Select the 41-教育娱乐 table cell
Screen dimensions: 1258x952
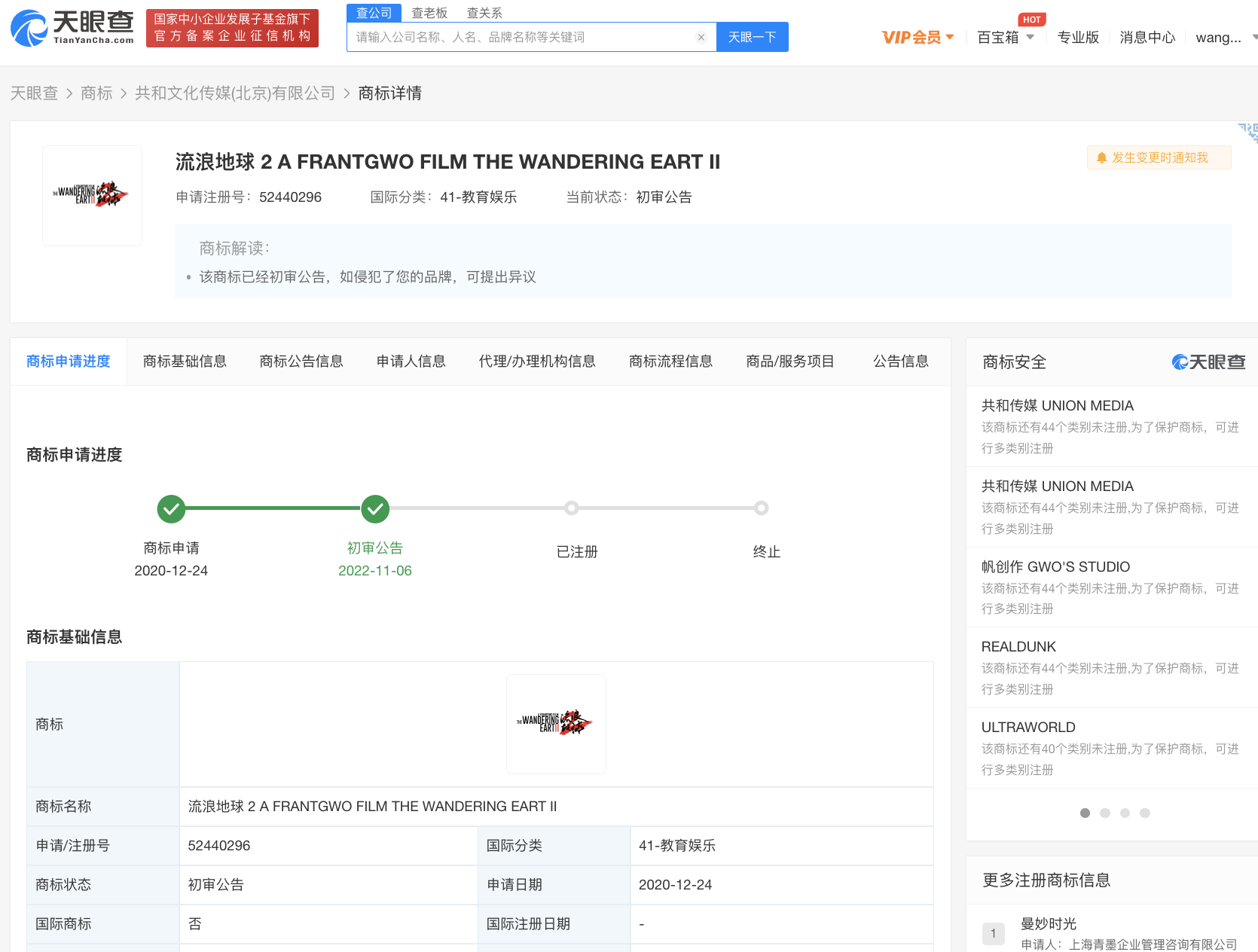pos(782,846)
